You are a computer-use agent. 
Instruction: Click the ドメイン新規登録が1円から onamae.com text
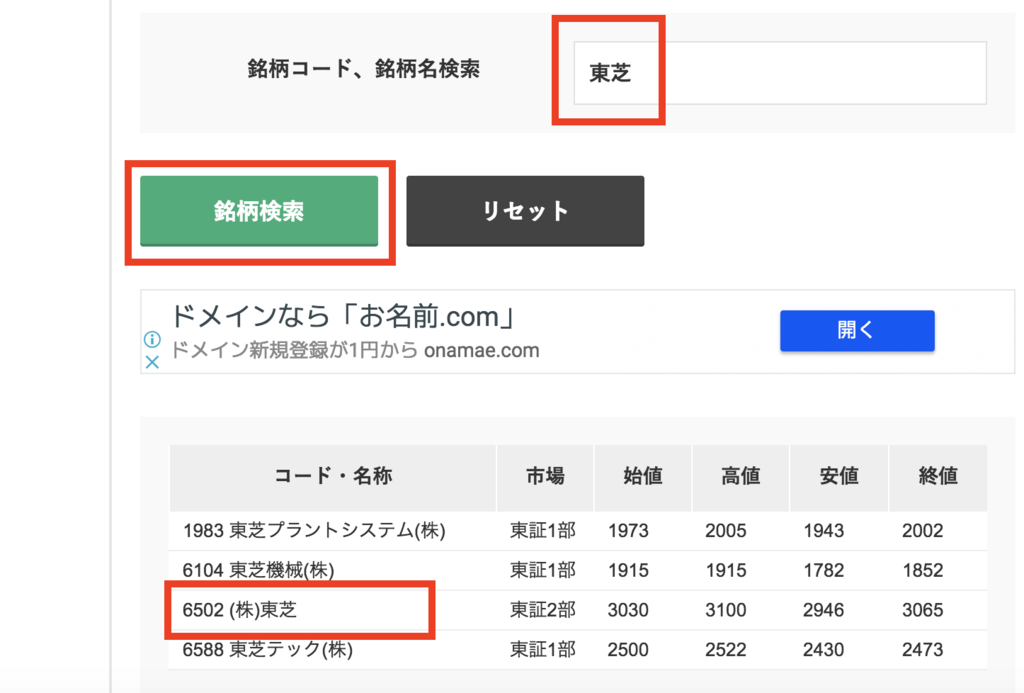click(355, 351)
